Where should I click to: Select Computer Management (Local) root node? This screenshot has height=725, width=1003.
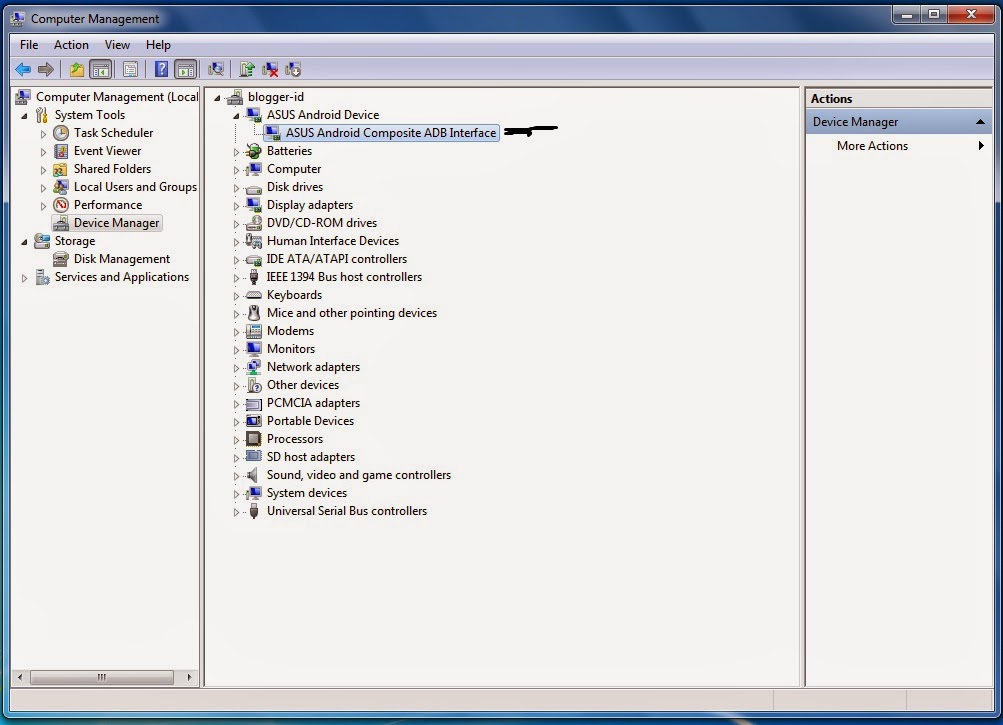point(117,97)
